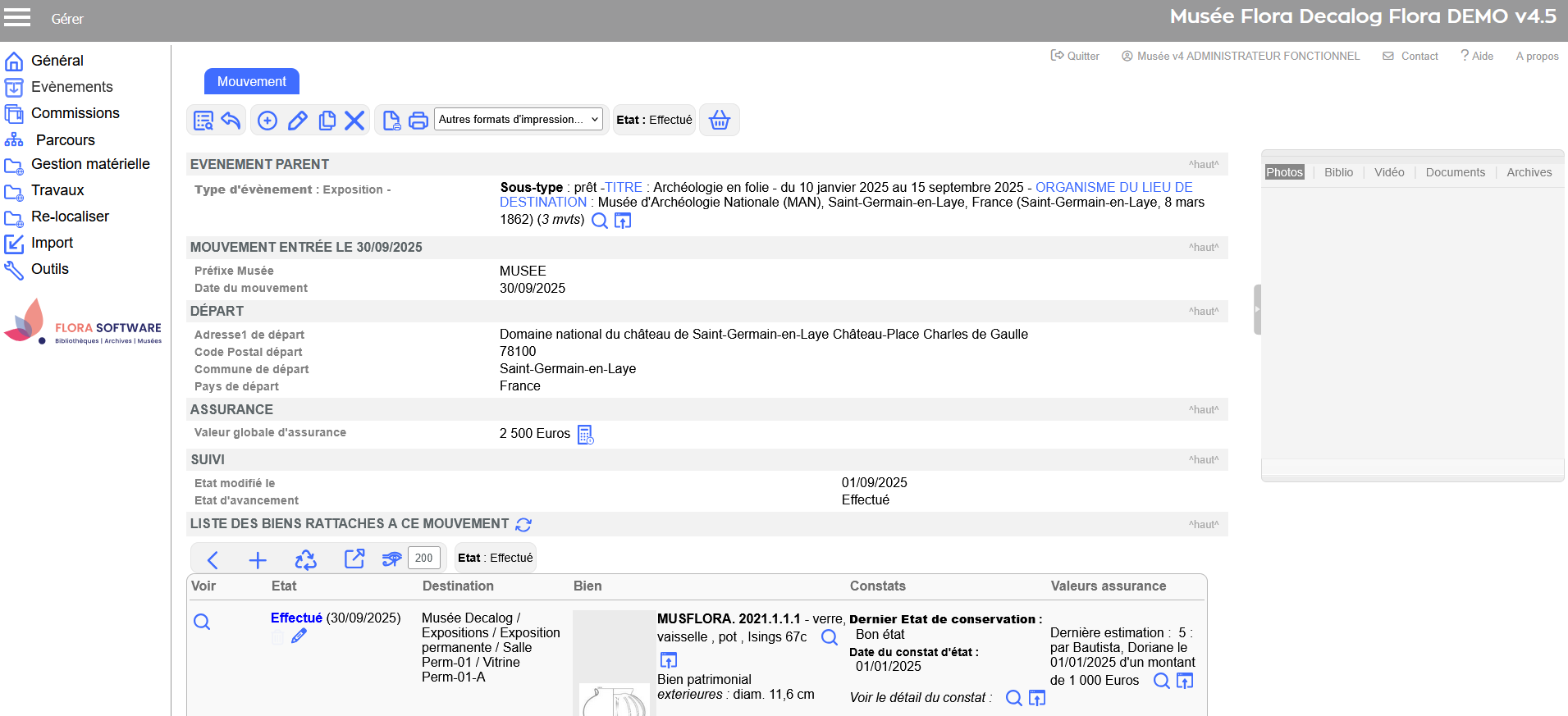1568x716 pixels.
Task: Click the Quitter link
Action: 1075,56
